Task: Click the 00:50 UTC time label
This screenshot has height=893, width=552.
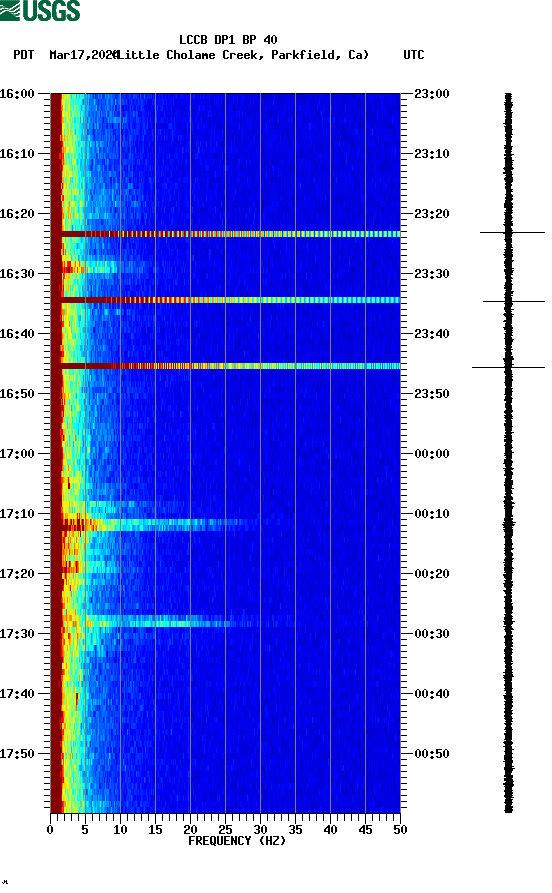Action: point(432,753)
